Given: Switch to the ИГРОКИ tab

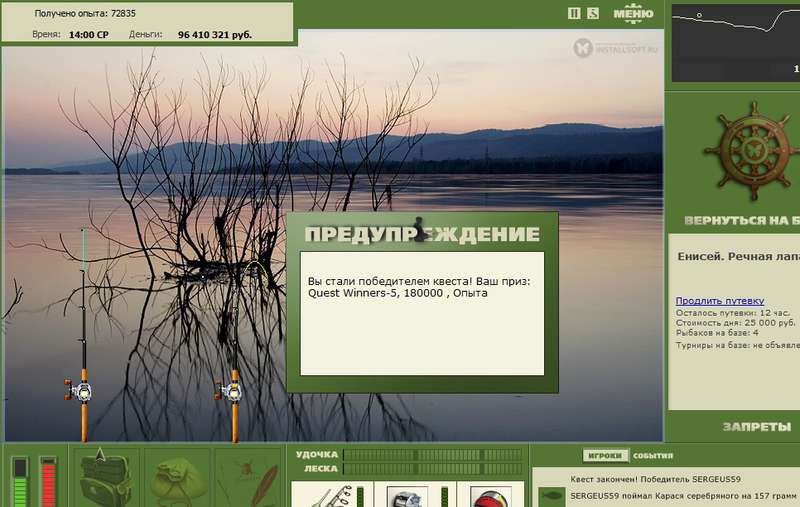Looking at the screenshot, I should coord(606,455).
